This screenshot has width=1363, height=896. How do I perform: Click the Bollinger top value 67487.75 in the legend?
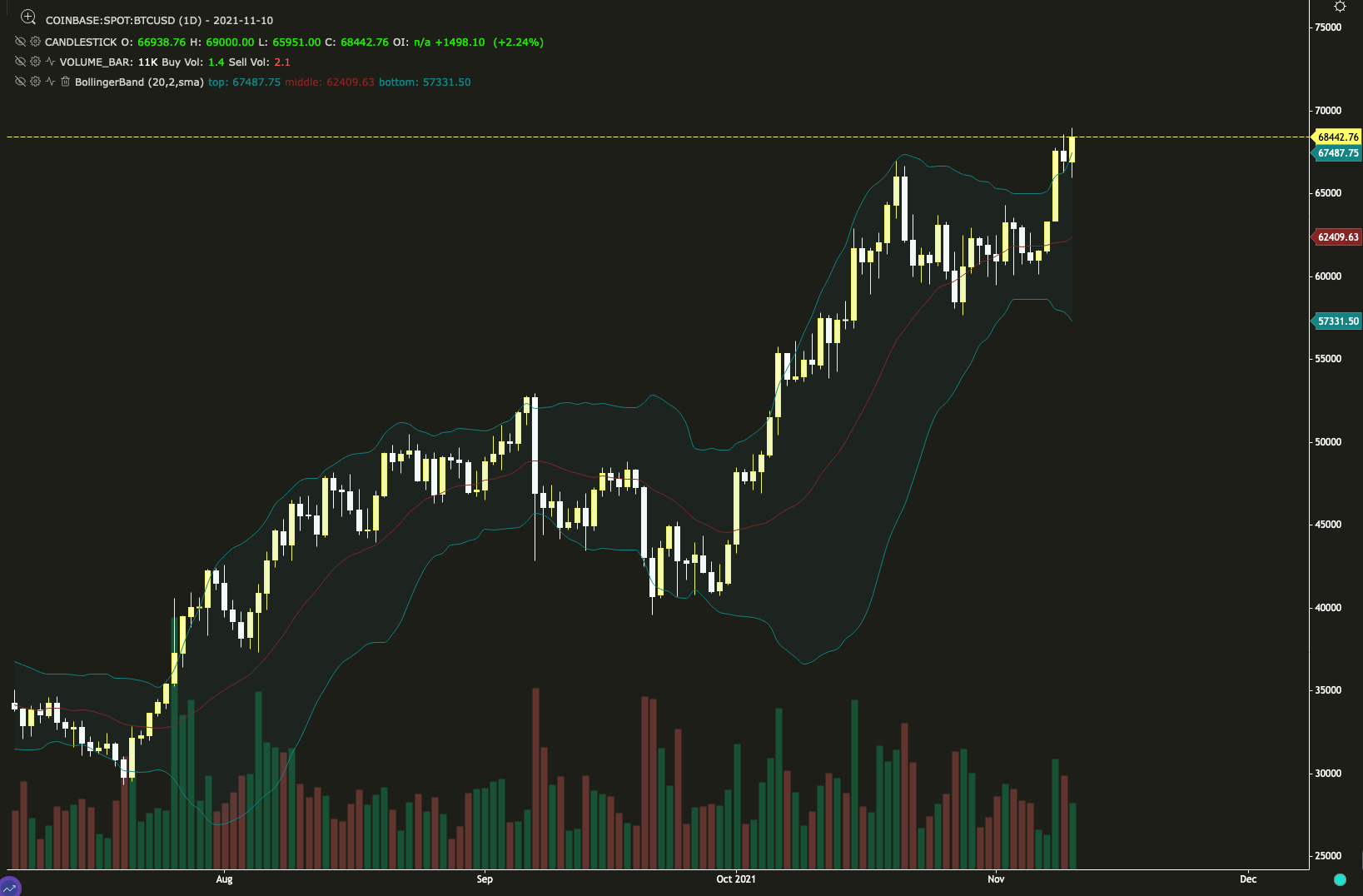(256, 82)
